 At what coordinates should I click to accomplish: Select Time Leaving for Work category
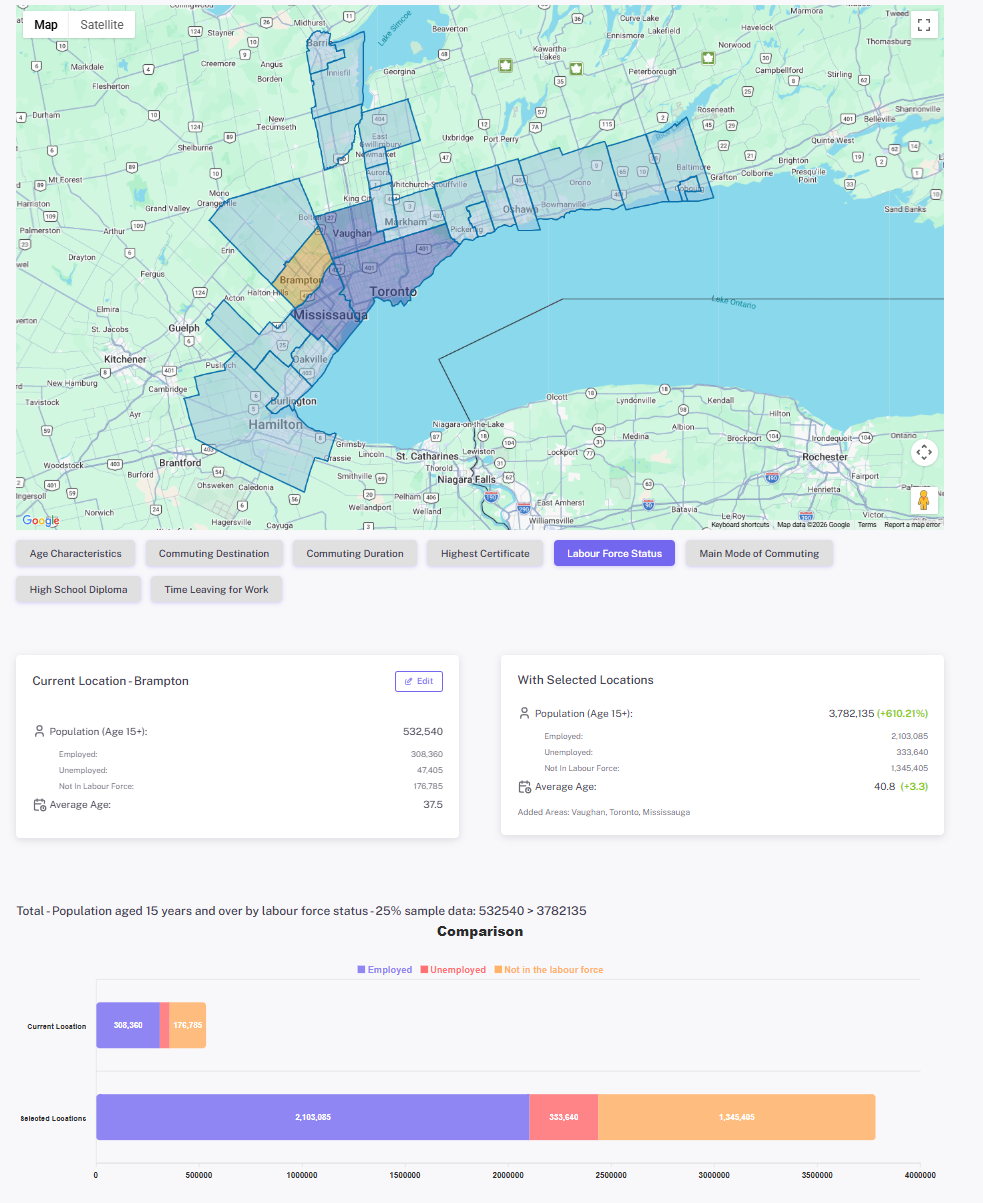pos(216,589)
